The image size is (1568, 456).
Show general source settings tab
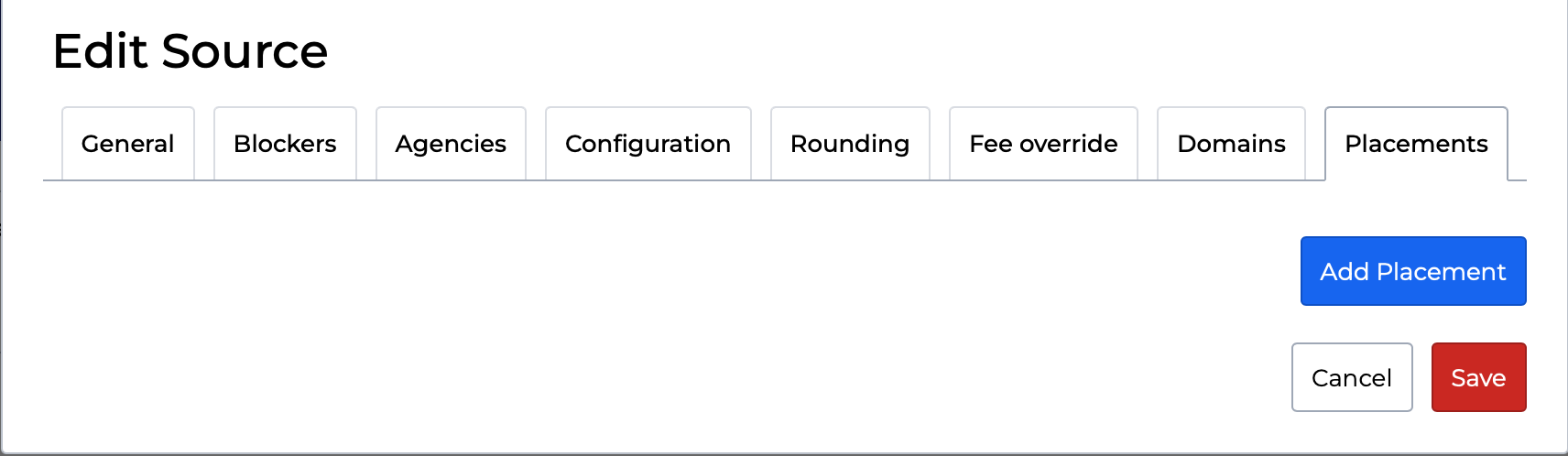click(127, 144)
